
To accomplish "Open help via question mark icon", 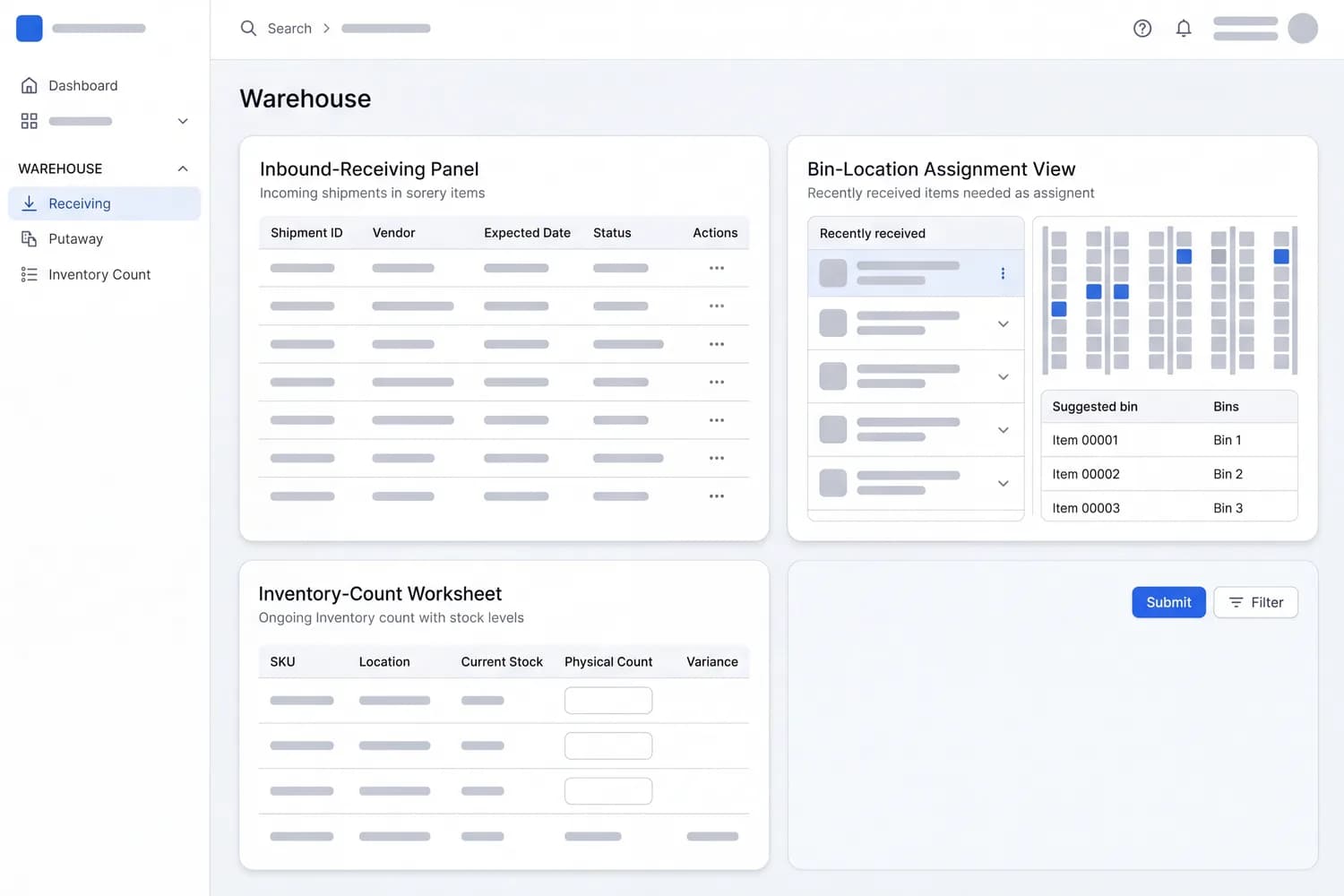I will tap(1142, 29).
